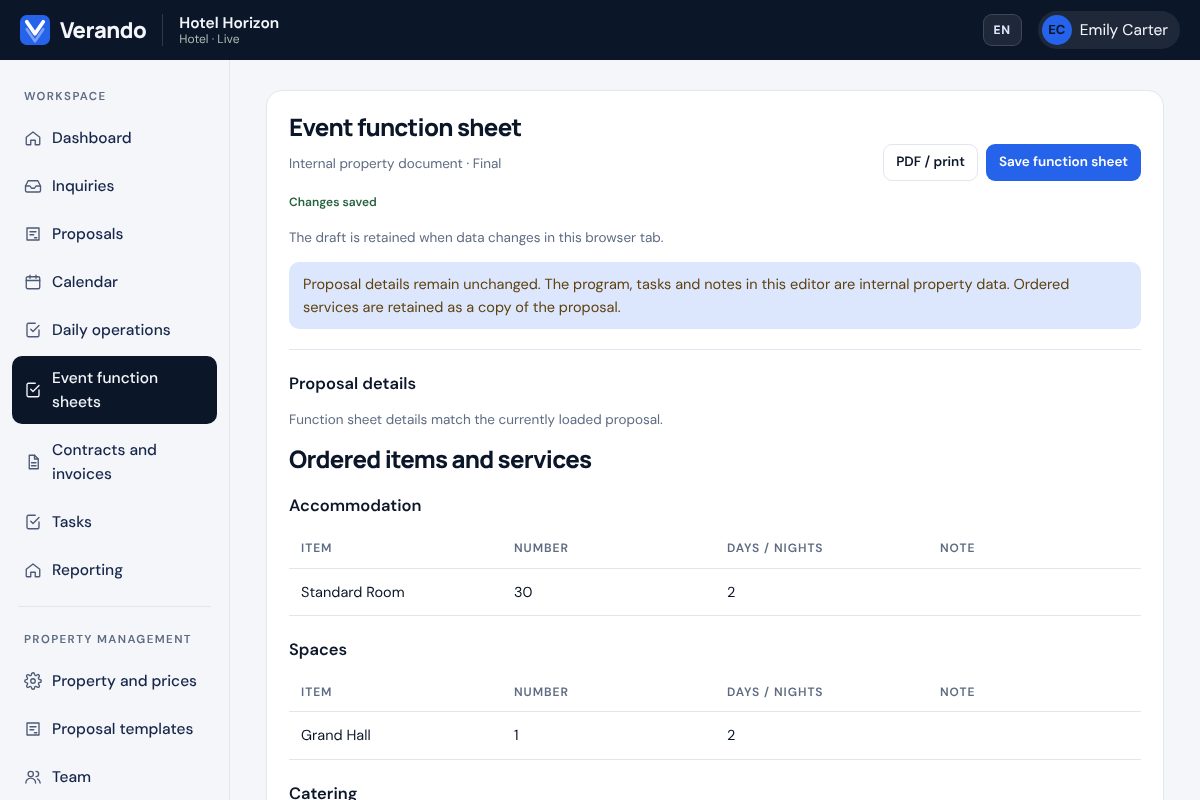The width and height of the screenshot is (1200, 800).
Task: Click the Event function sheets icon
Action: (33, 390)
